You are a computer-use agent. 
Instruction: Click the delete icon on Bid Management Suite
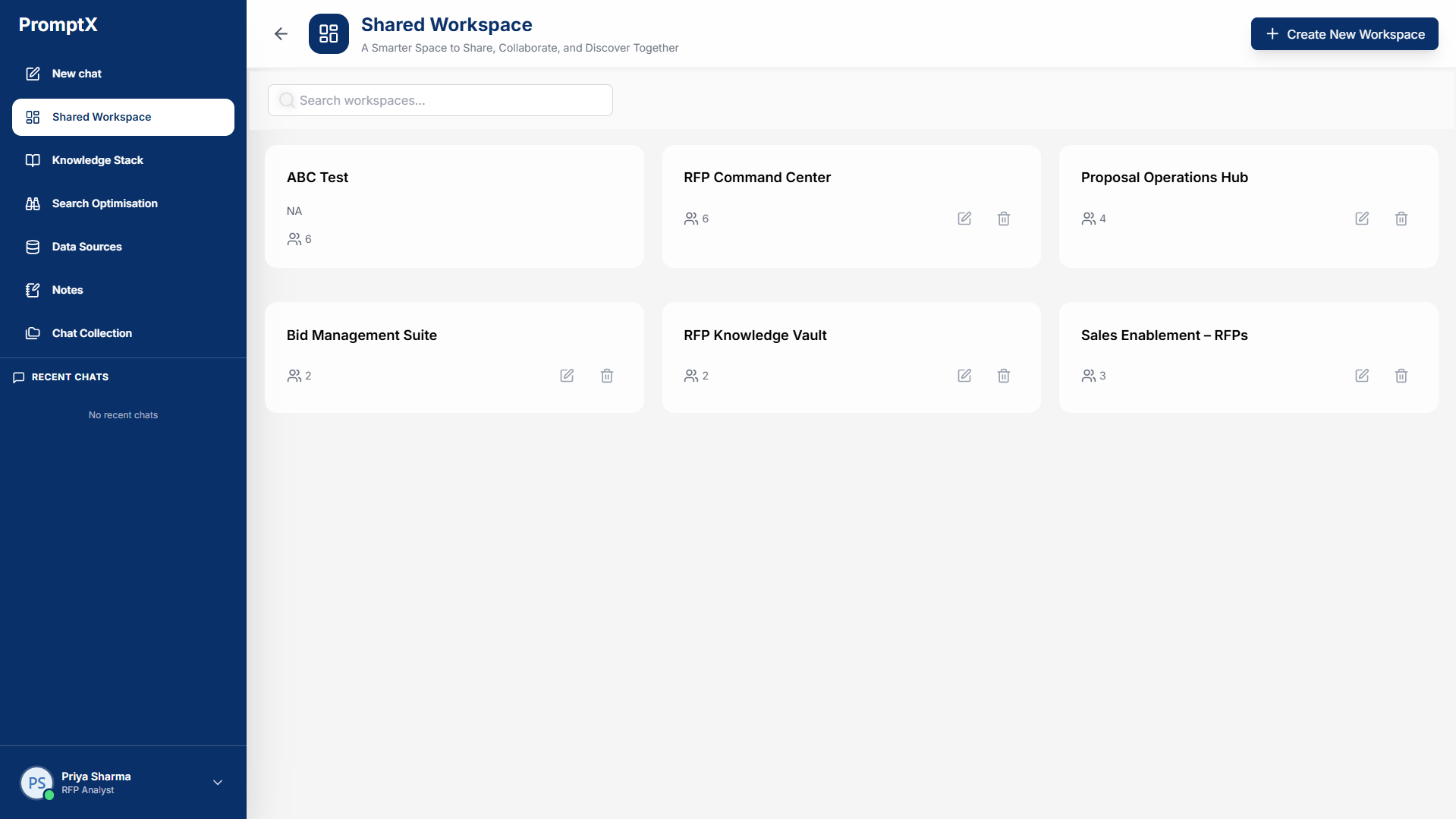[606, 376]
